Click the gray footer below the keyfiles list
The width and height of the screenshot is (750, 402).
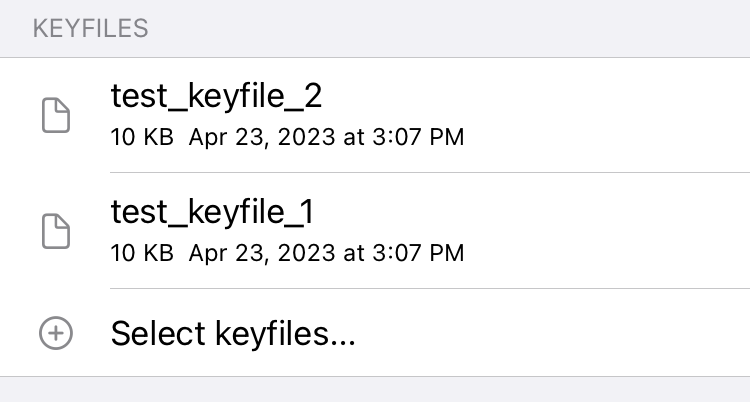pos(375,390)
